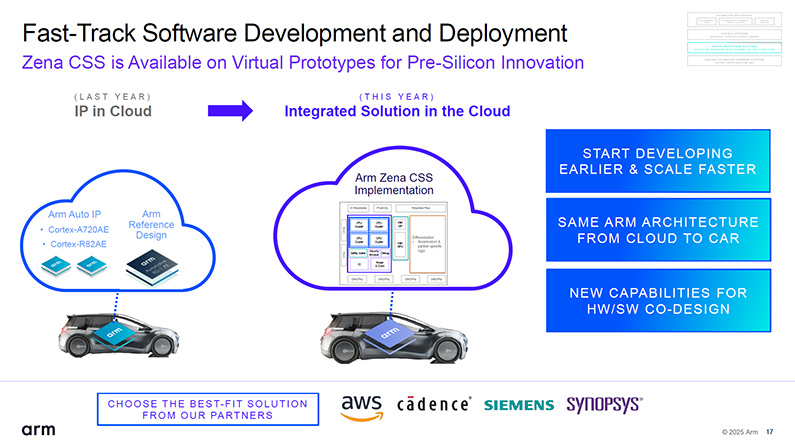Click the 'IP in Cloud' label
The width and height of the screenshot is (795, 447).
(x=113, y=111)
